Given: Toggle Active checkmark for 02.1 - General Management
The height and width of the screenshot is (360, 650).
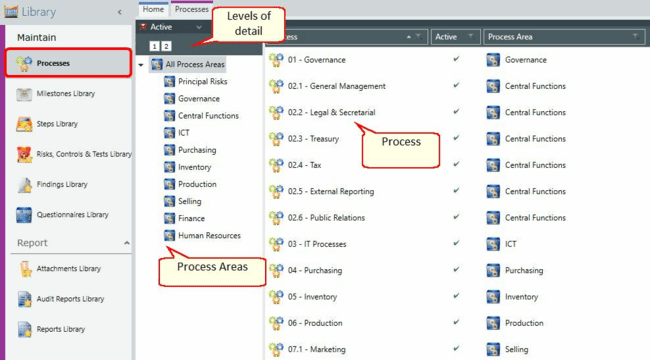Looking at the screenshot, I should click(x=456, y=85).
